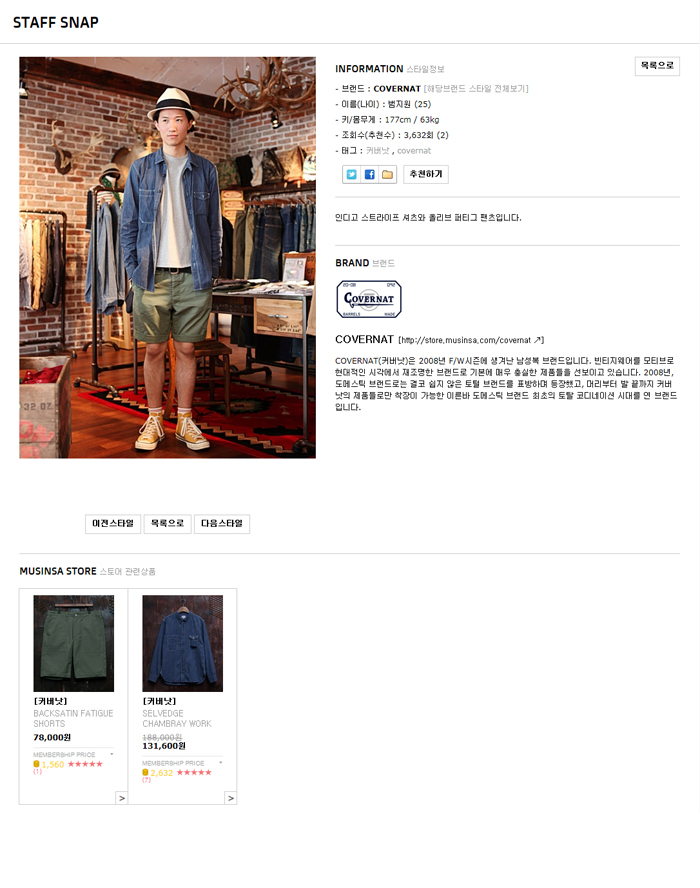Go to next style via 다음스타일
This screenshot has width=700, height=888.
(222, 524)
